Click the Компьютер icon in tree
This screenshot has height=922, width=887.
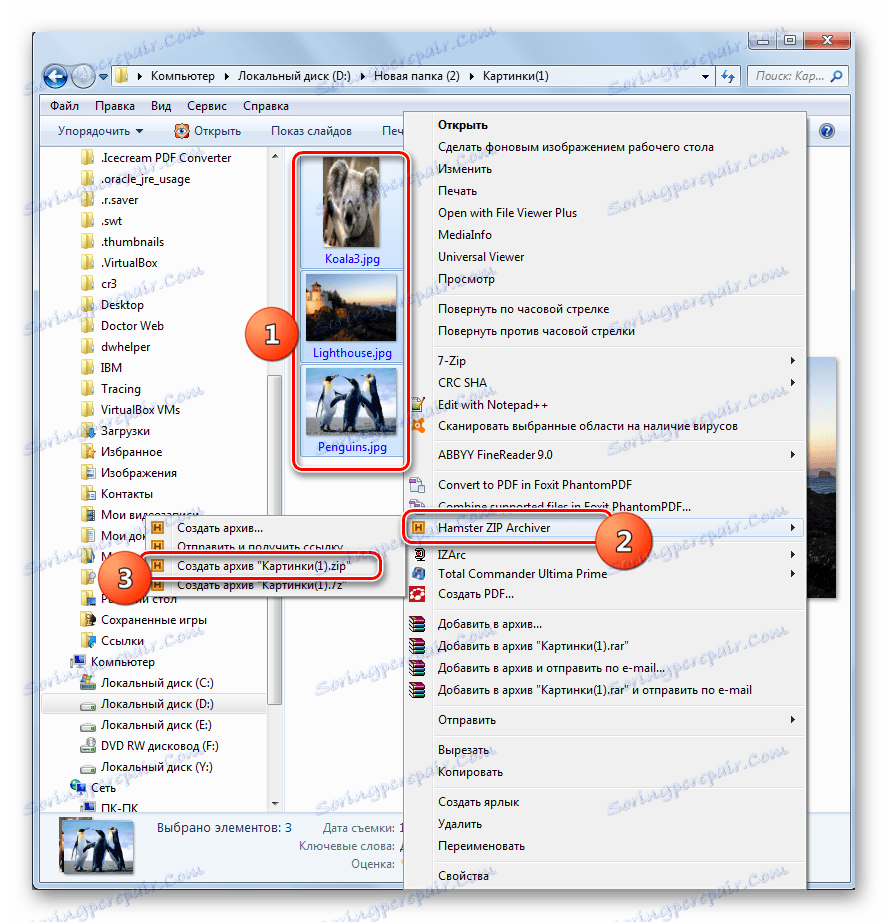[78, 662]
